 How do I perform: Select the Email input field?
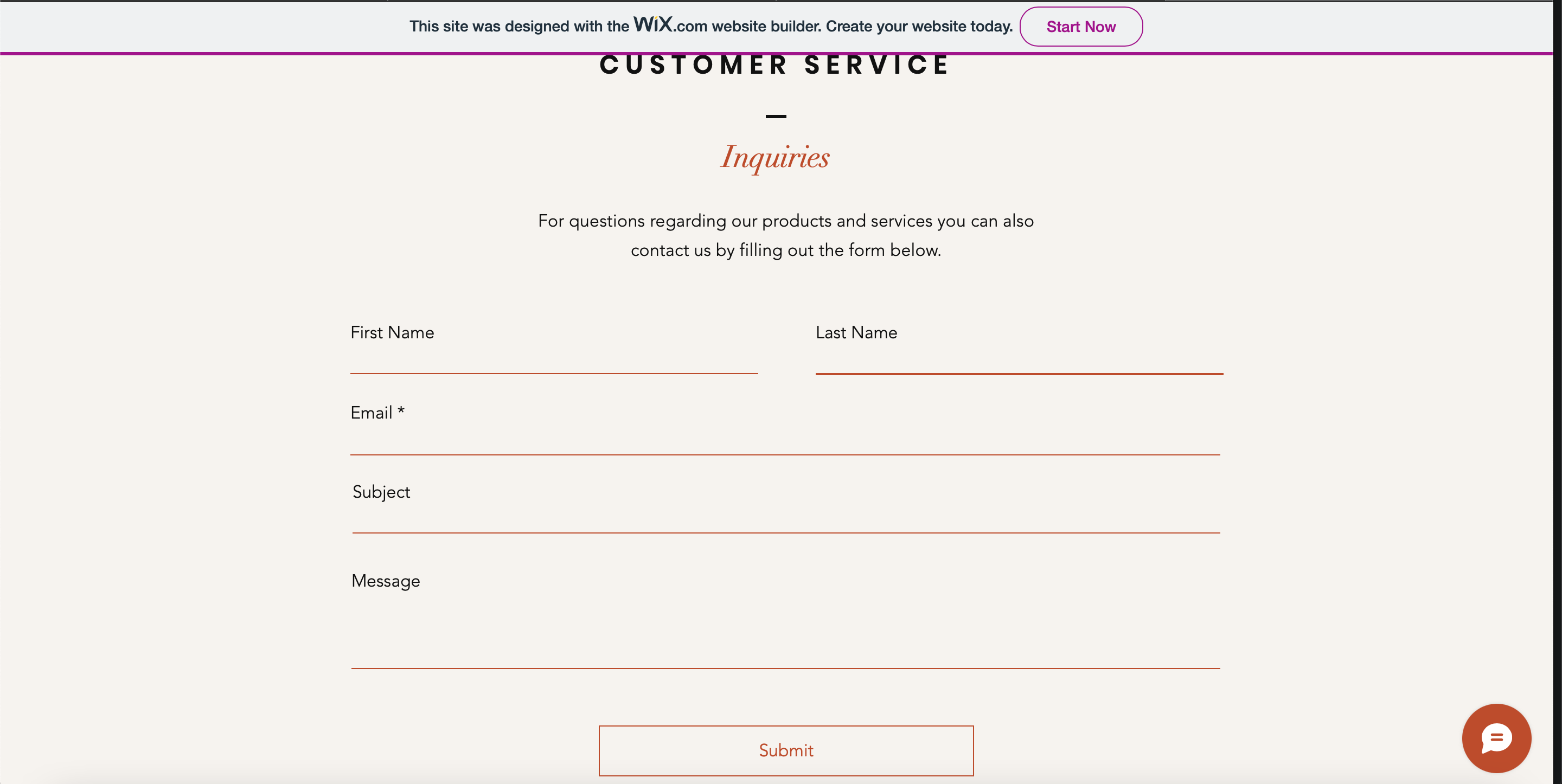(x=785, y=440)
